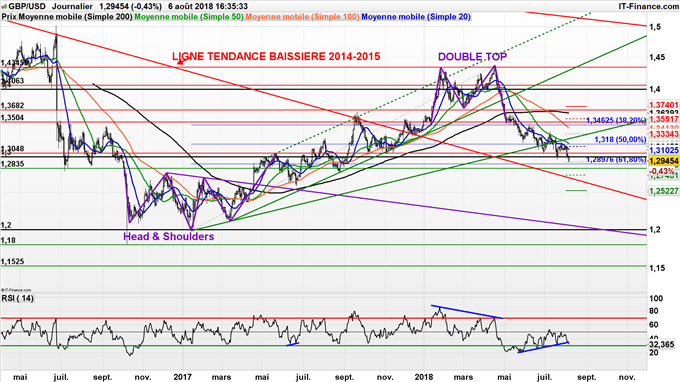Click the 1,3048 level label
The image size is (680, 382).
[x=13, y=149]
